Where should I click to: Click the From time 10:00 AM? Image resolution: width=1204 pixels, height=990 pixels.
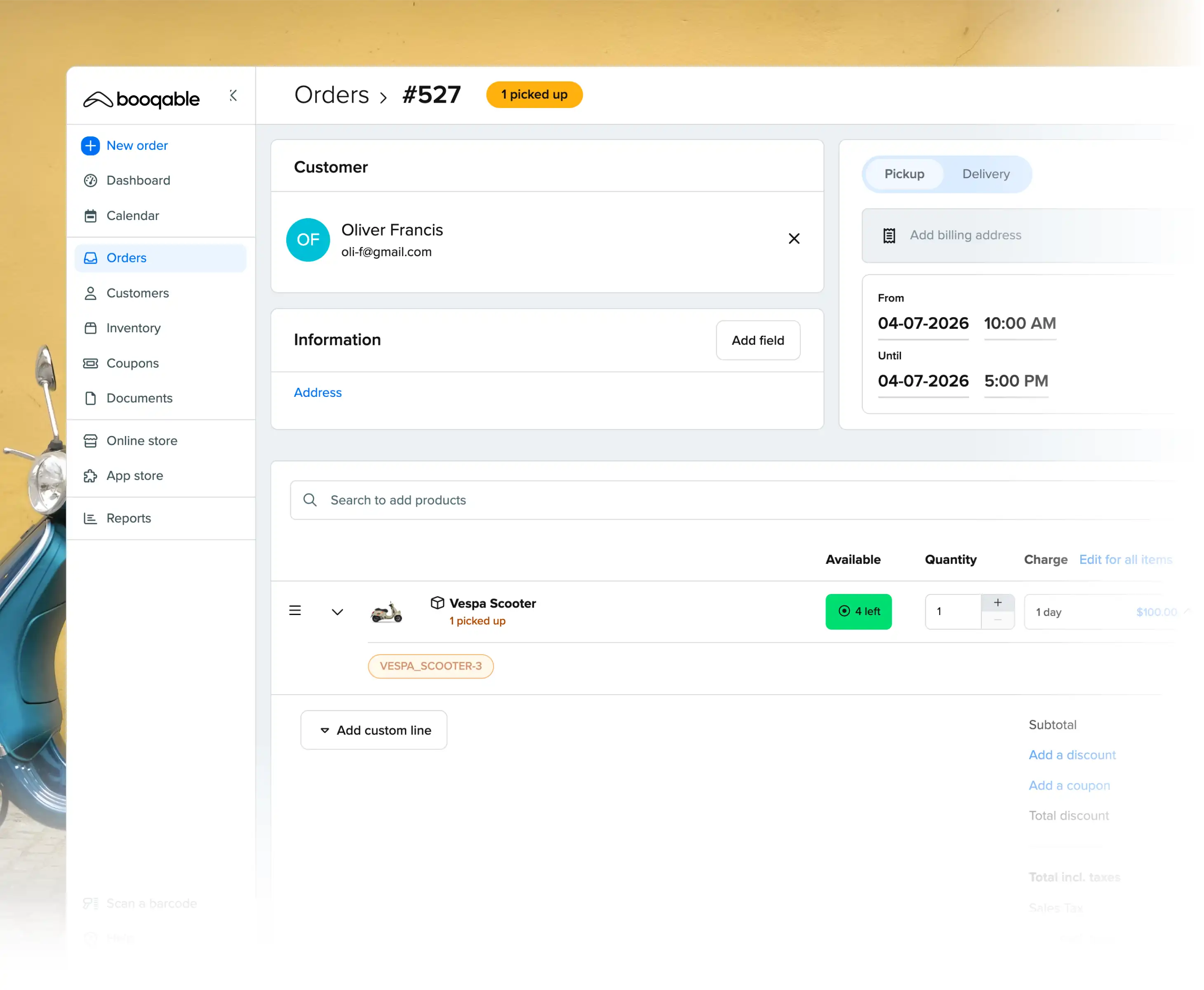1020,324
